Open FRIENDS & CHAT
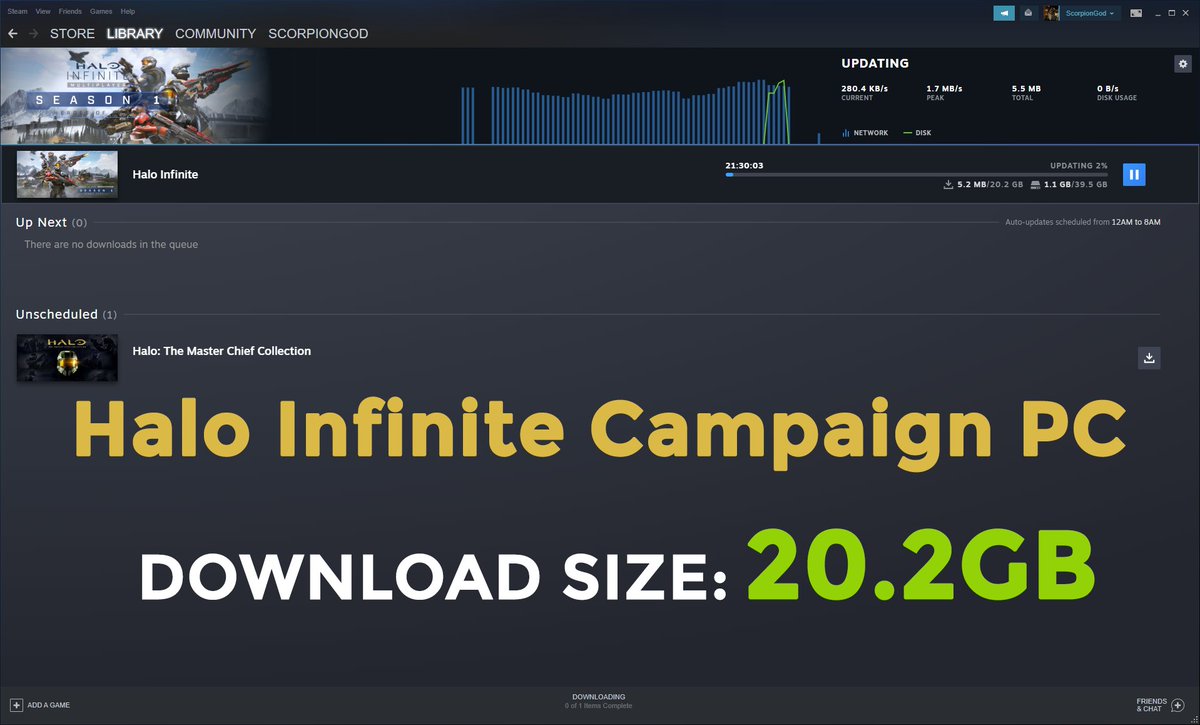 point(1160,705)
